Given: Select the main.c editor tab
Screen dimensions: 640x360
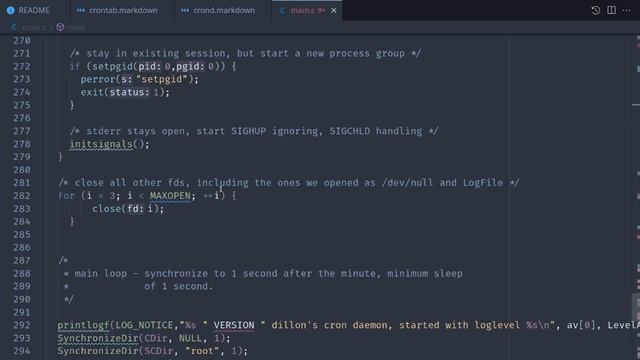Looking at the screenshot, I should tap(307, 10).
